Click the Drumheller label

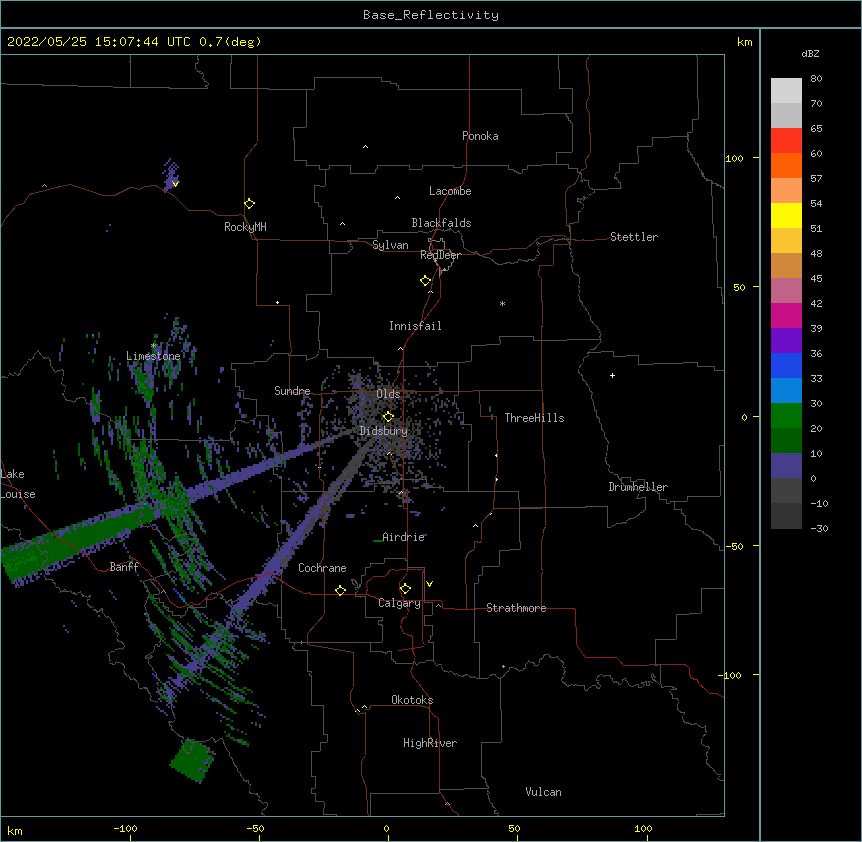(638, 487)
